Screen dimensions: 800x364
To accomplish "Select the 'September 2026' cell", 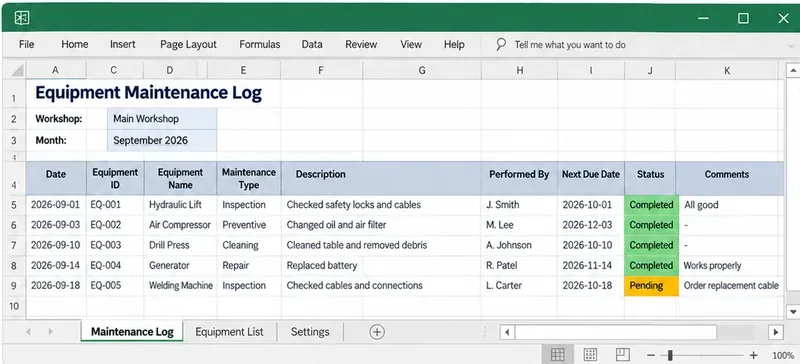I will [162, 140].
